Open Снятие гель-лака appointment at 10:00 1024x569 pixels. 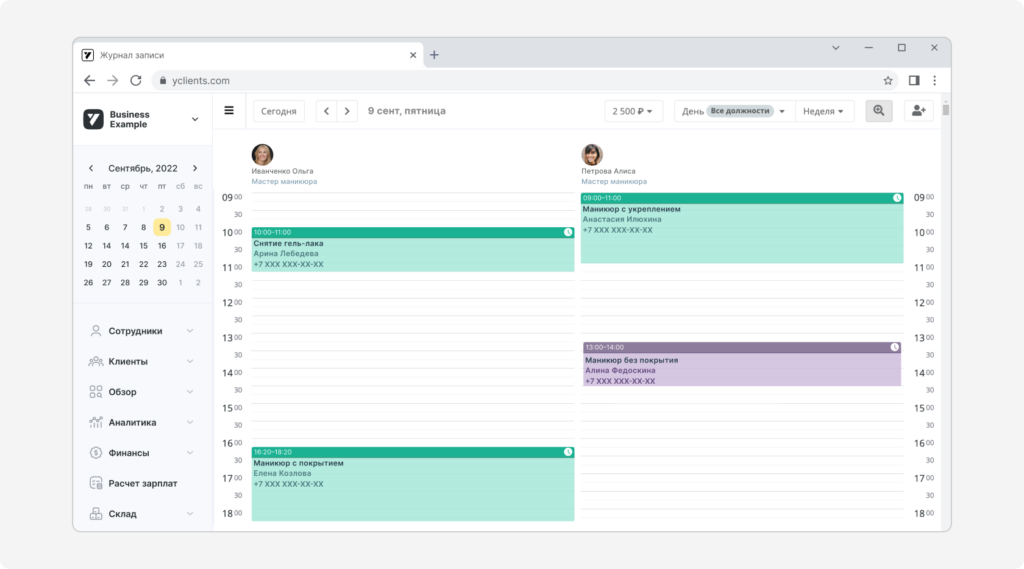click(413, 249)
